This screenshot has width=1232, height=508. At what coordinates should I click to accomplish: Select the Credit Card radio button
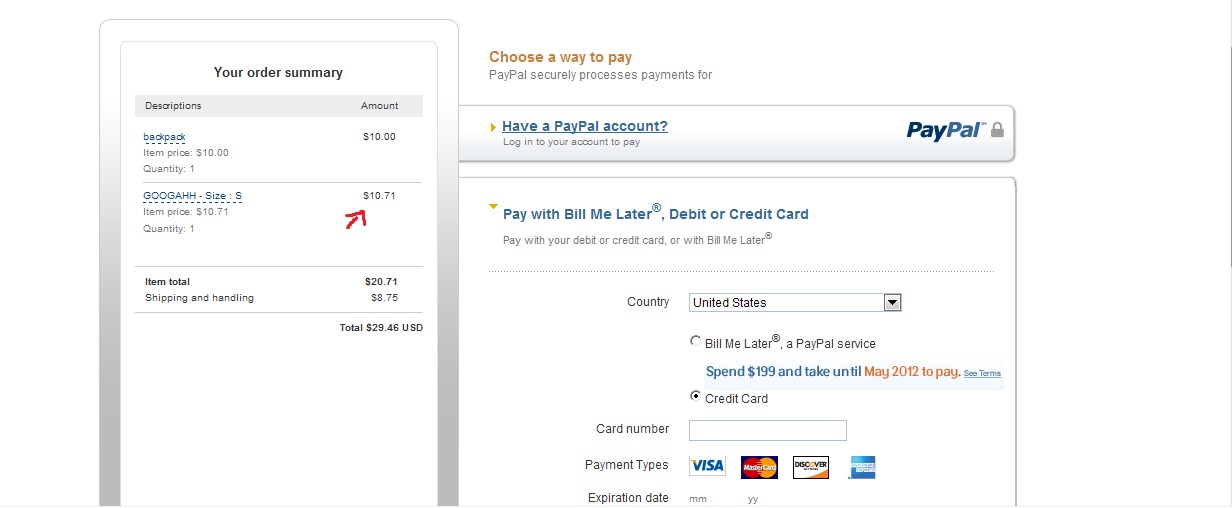click(x=696, y=396)
